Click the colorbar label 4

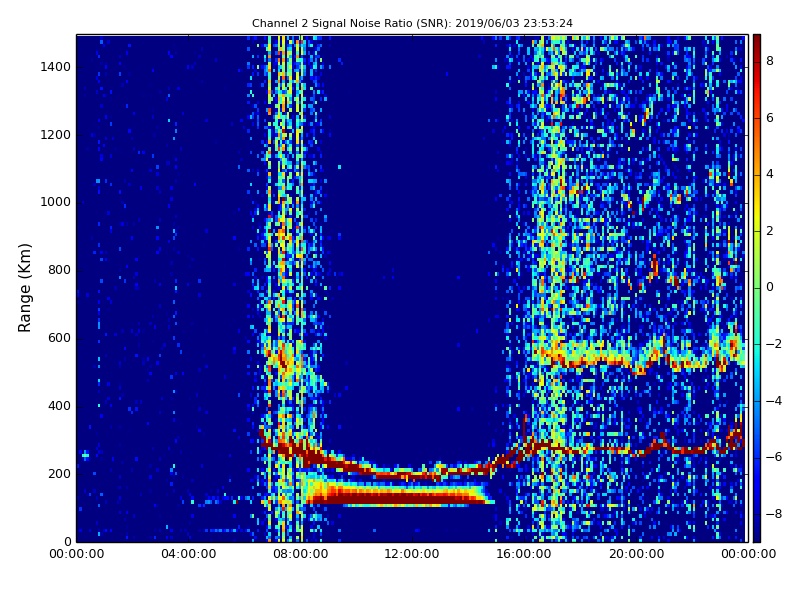(x=770, y=174)
